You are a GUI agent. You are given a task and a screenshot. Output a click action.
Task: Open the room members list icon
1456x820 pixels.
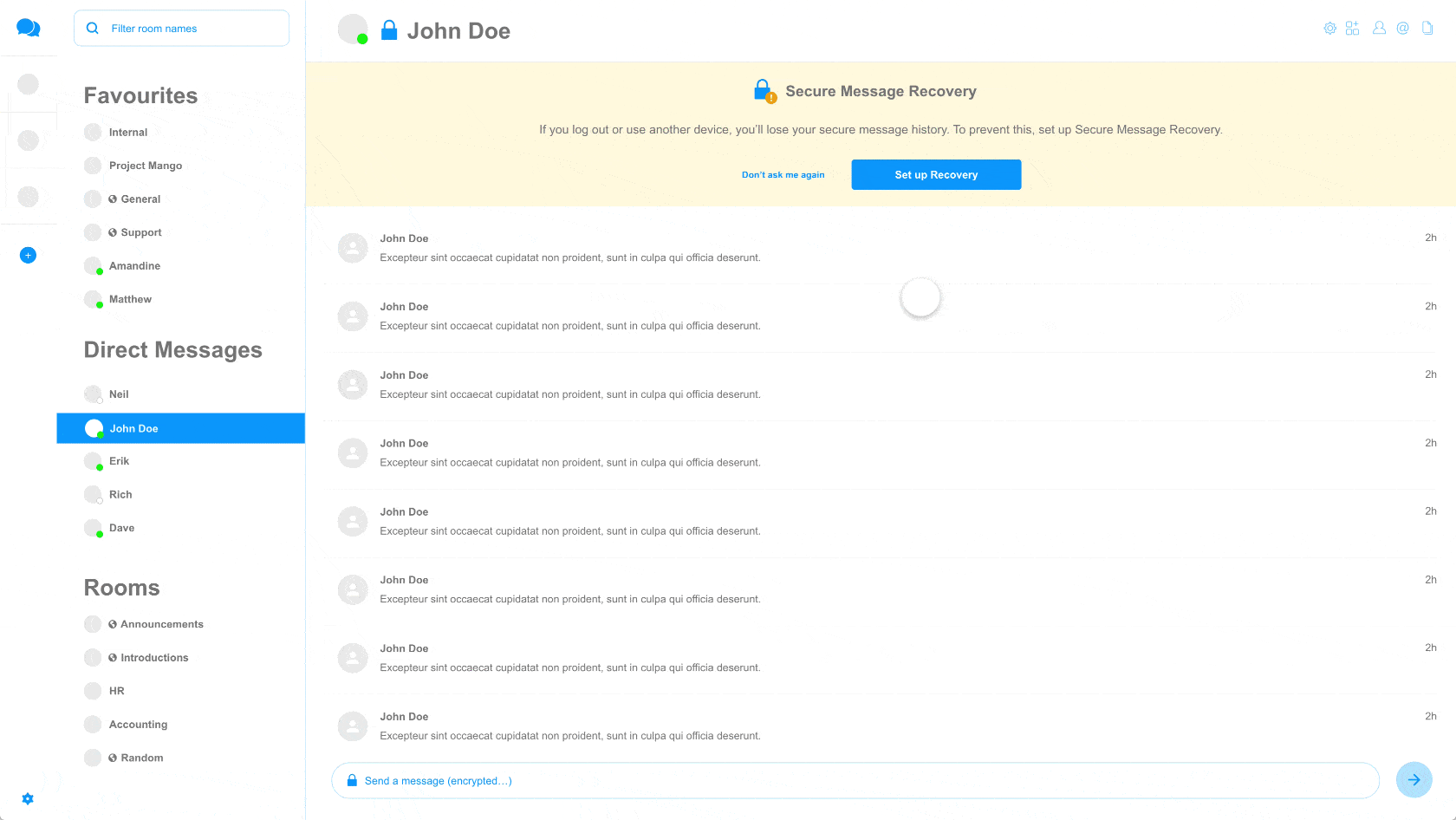1378,29
